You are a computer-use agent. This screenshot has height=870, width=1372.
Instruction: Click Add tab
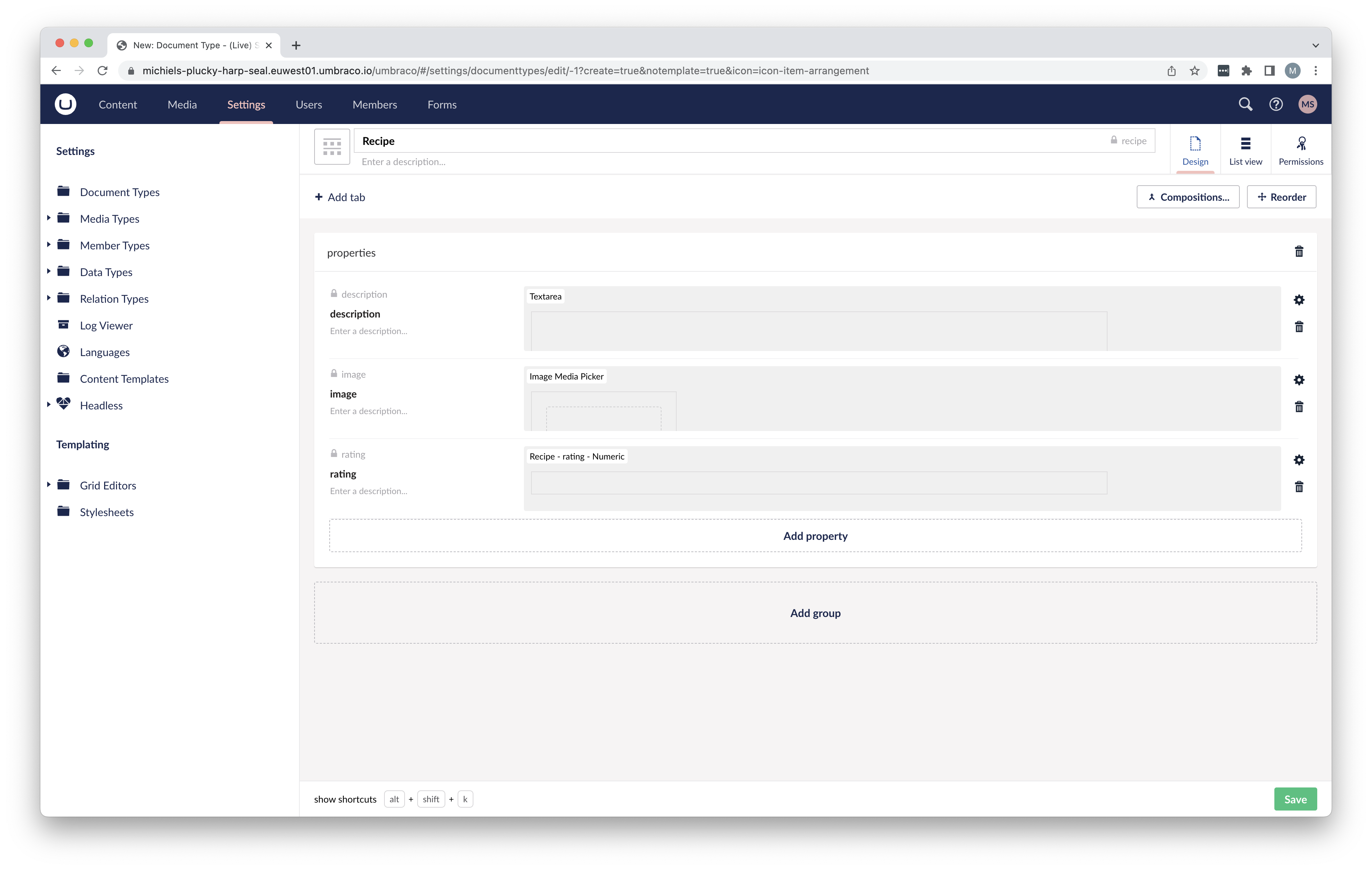340,197
